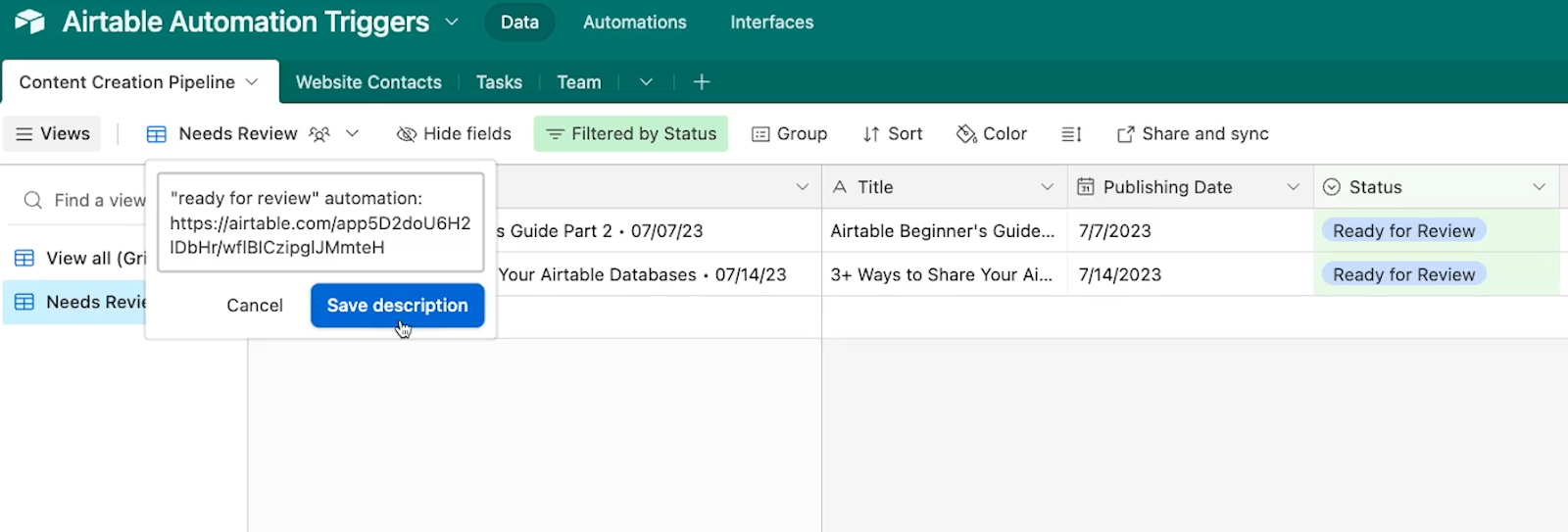Viewport: 1568px width, 532px height.
Task: Open Needs Review view options chevron
Action: pyautogui.click(x=352, y=134)
